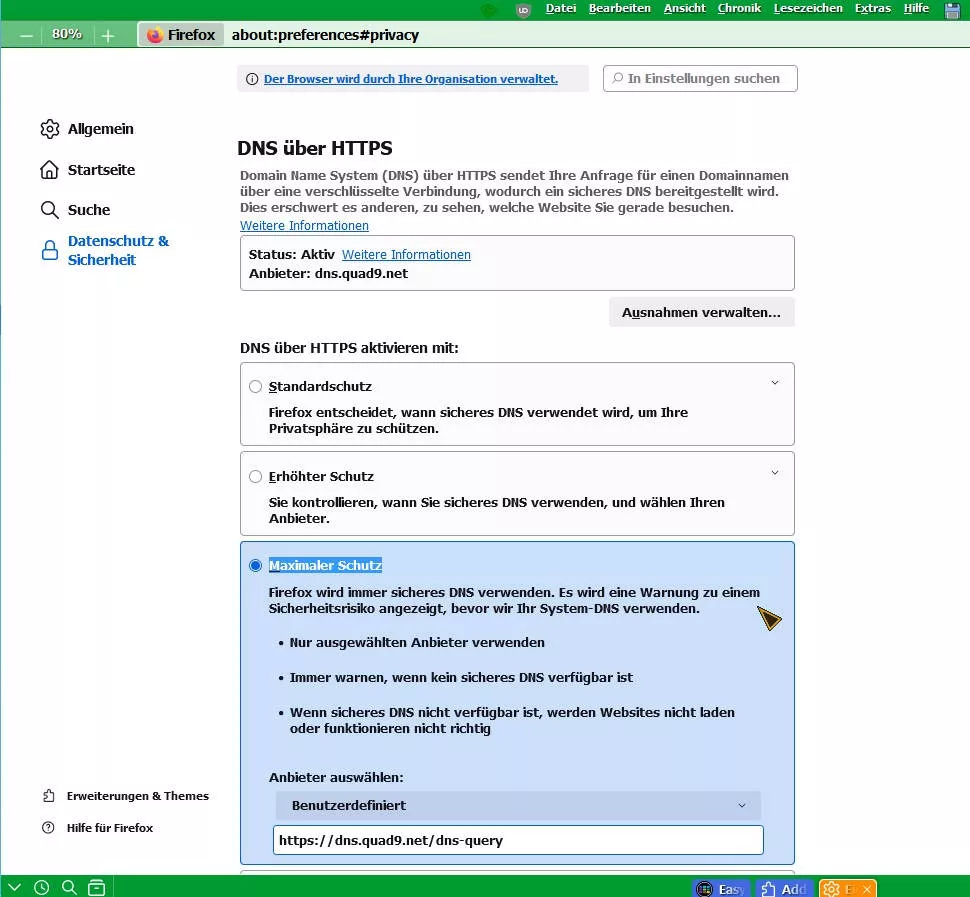The height and width of the screenshot is (897, 970).
Task: Open the Benutzerdefiniert provider dropdown
Action: click(x=518, y=805)
